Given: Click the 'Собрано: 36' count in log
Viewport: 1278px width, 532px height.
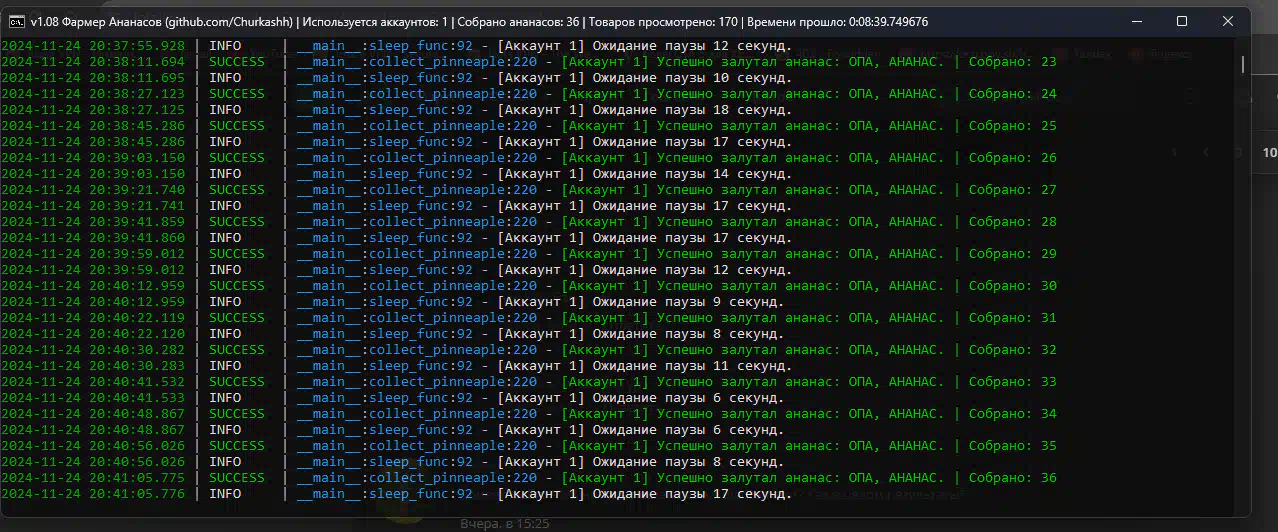Looking at the screenshot, I should coord(1012,478).
